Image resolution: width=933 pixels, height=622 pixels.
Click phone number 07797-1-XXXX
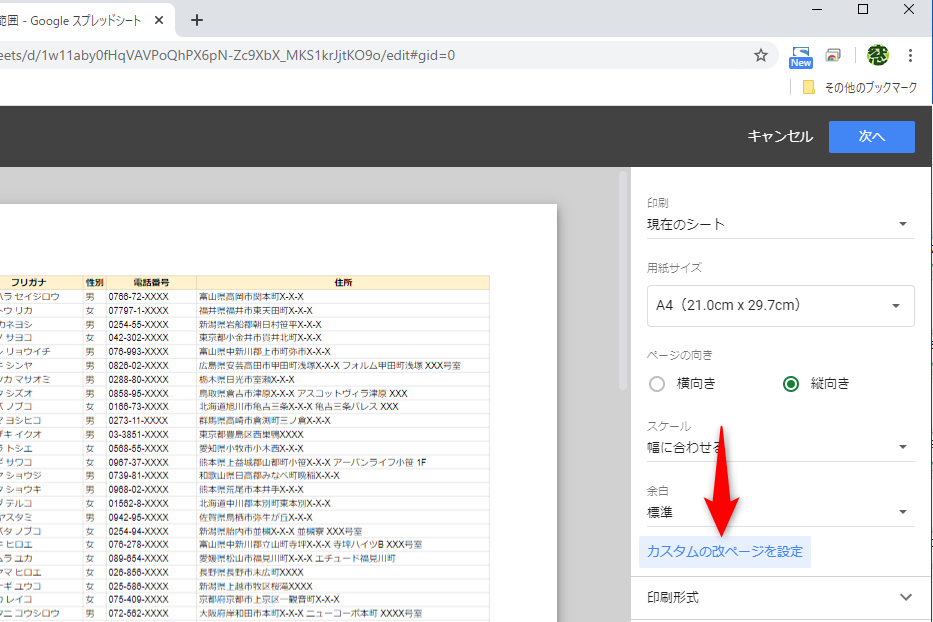[138, 311]
